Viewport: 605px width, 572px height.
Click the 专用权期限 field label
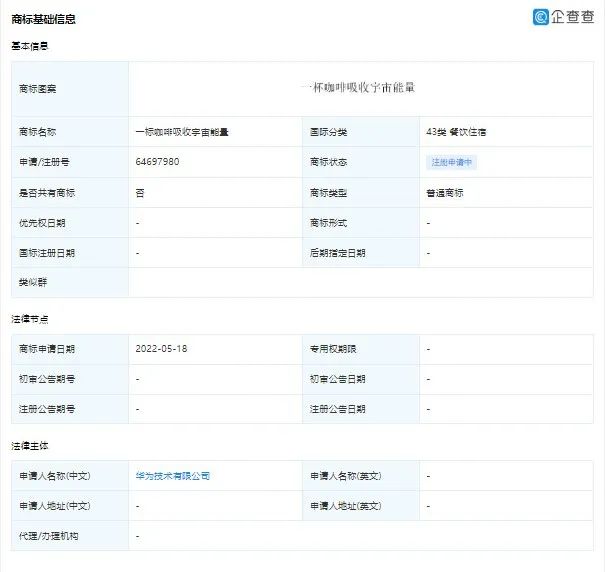click(x=334, y=349)
